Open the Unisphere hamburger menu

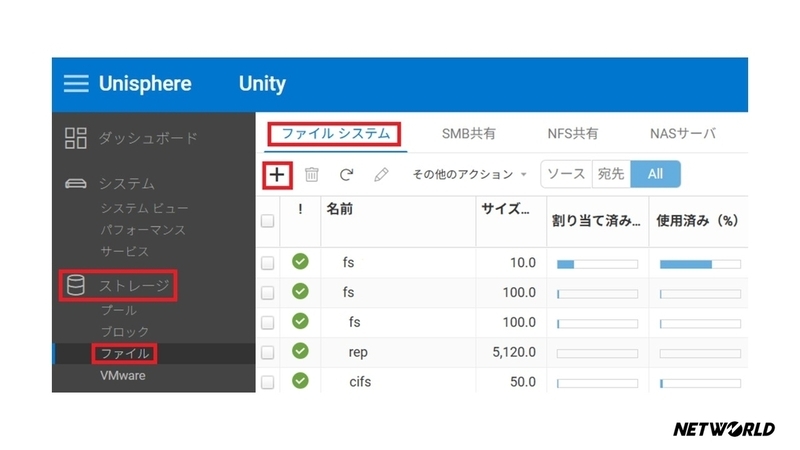[76, 84]
